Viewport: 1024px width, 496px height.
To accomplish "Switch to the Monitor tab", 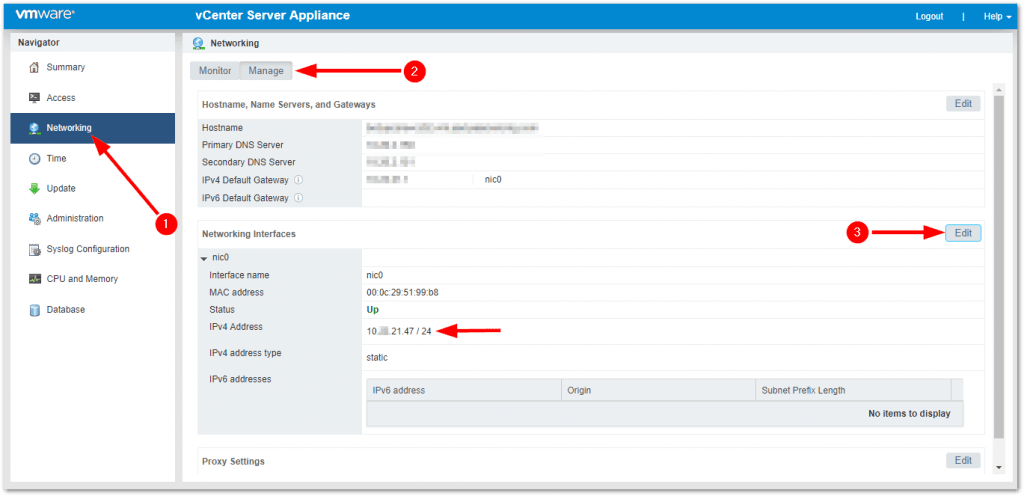I will pyautogui.click(x=215, y=70).
